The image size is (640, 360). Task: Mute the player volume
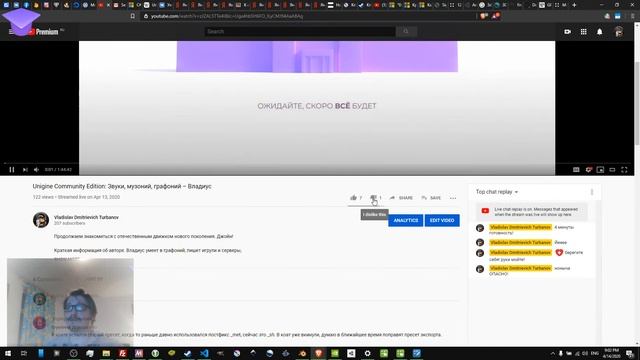36,169
